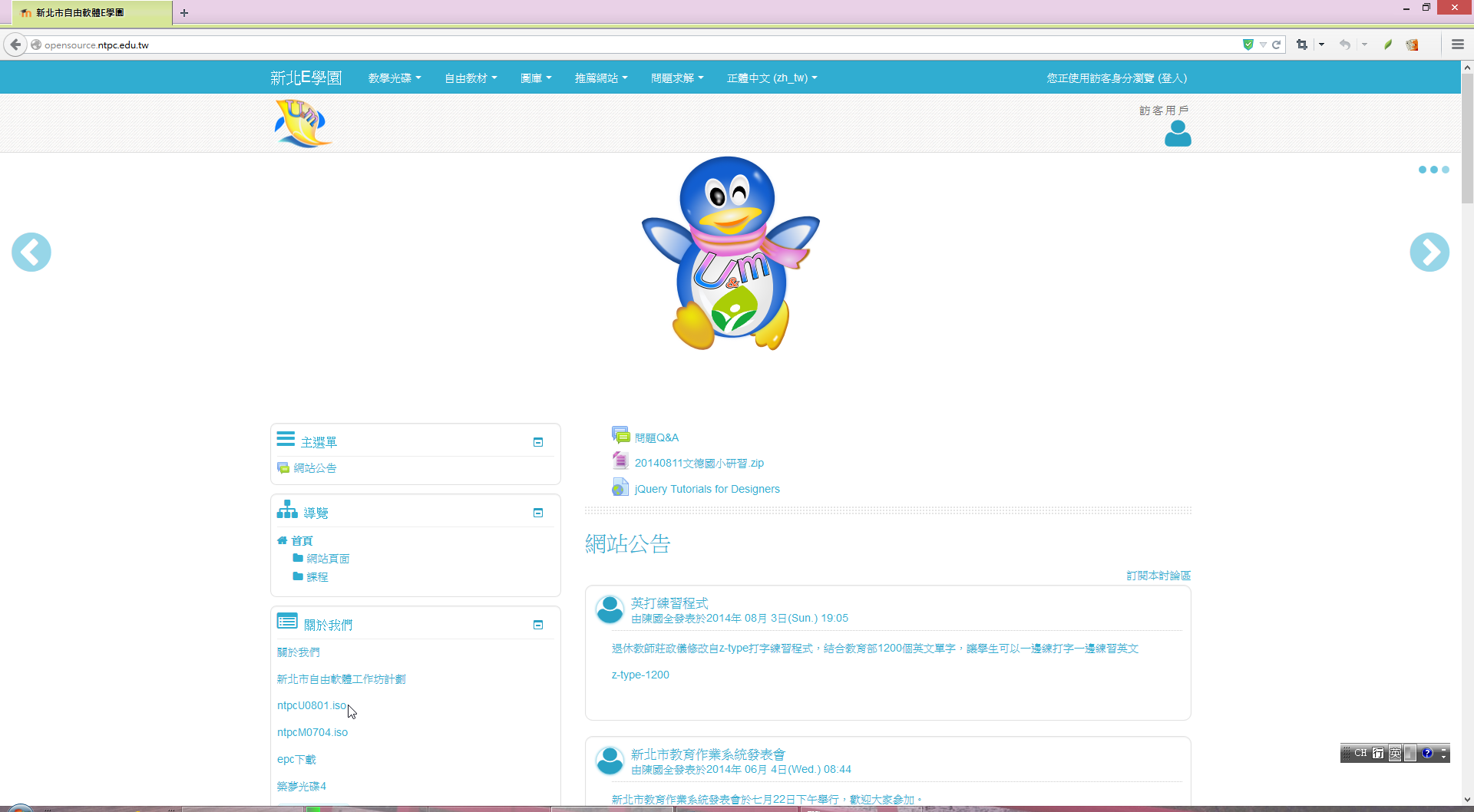Open the 築夢光碟4 link

[x=302, y=786]
